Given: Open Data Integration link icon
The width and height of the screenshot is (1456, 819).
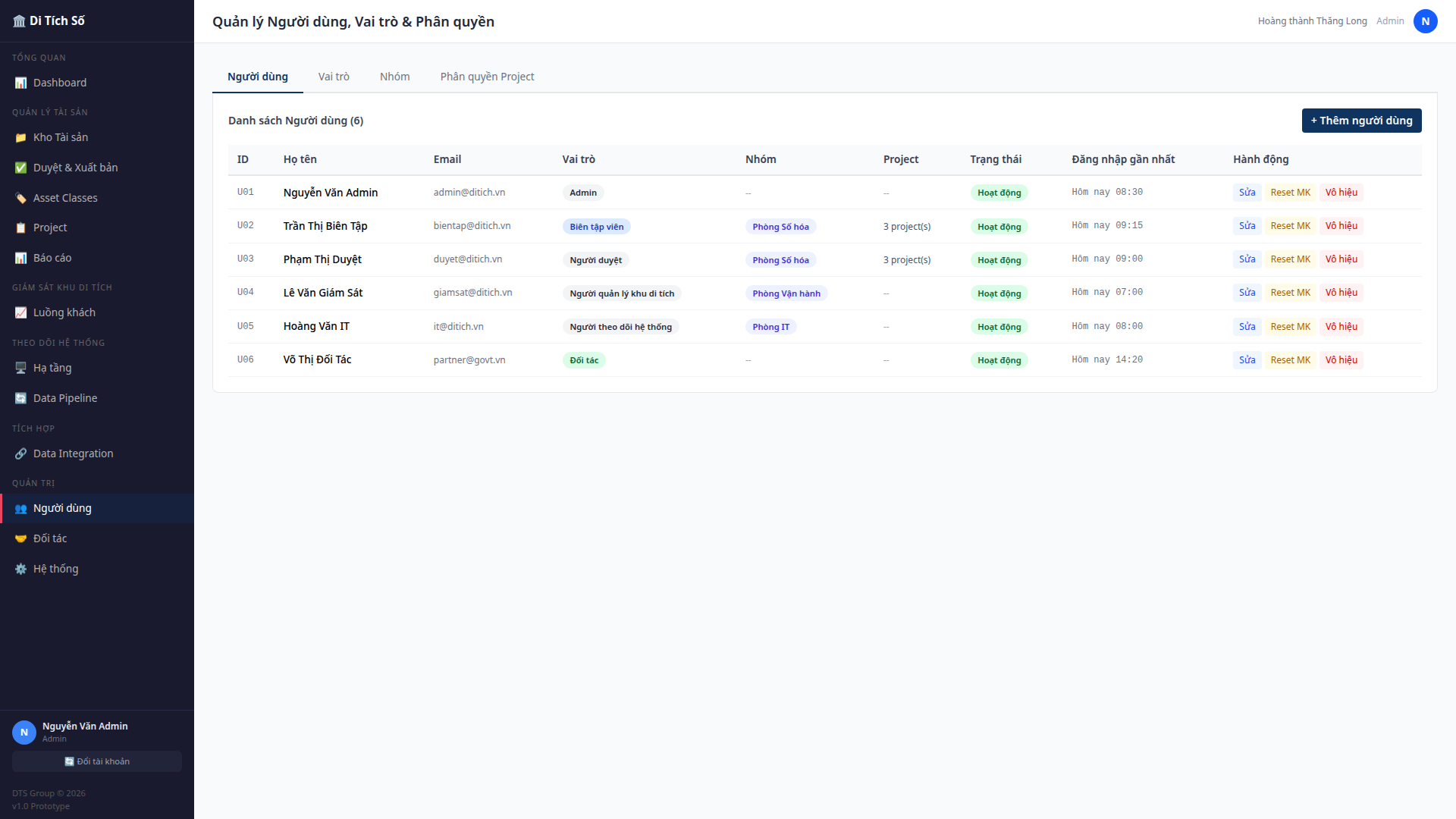Looking at the screenshot, I should [20, 453].
